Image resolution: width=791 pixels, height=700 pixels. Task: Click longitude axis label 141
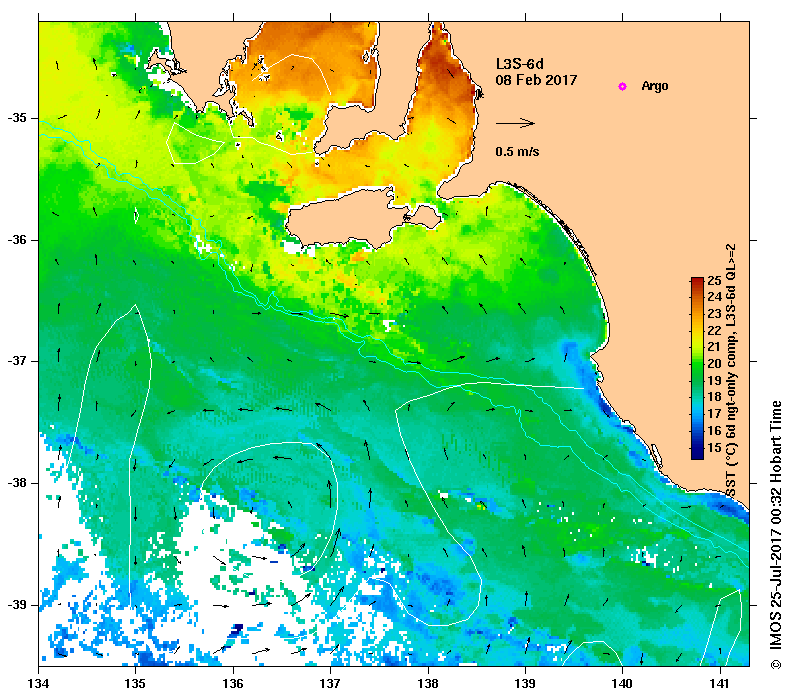point(719,684)
